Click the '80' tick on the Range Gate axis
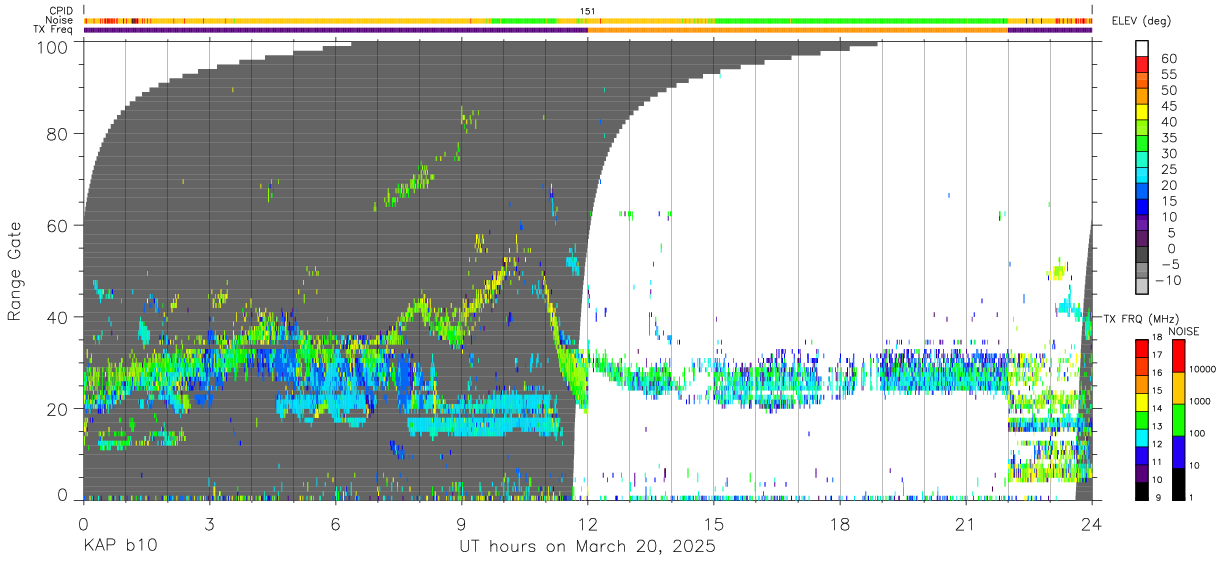 58,133
